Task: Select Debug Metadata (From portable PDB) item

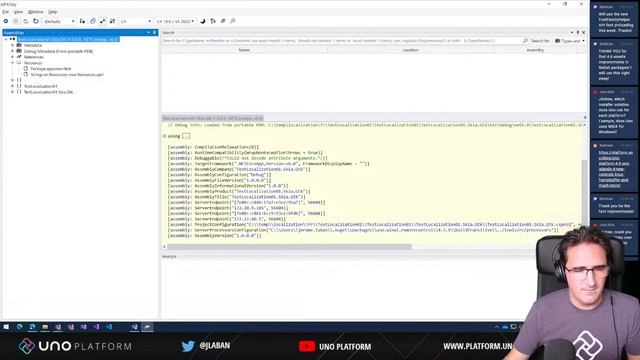Action: (58, 51)
